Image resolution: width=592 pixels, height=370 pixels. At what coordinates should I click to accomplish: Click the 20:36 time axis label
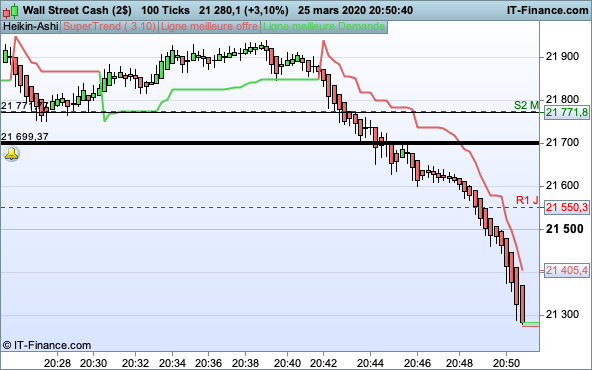tap(208, 363)
